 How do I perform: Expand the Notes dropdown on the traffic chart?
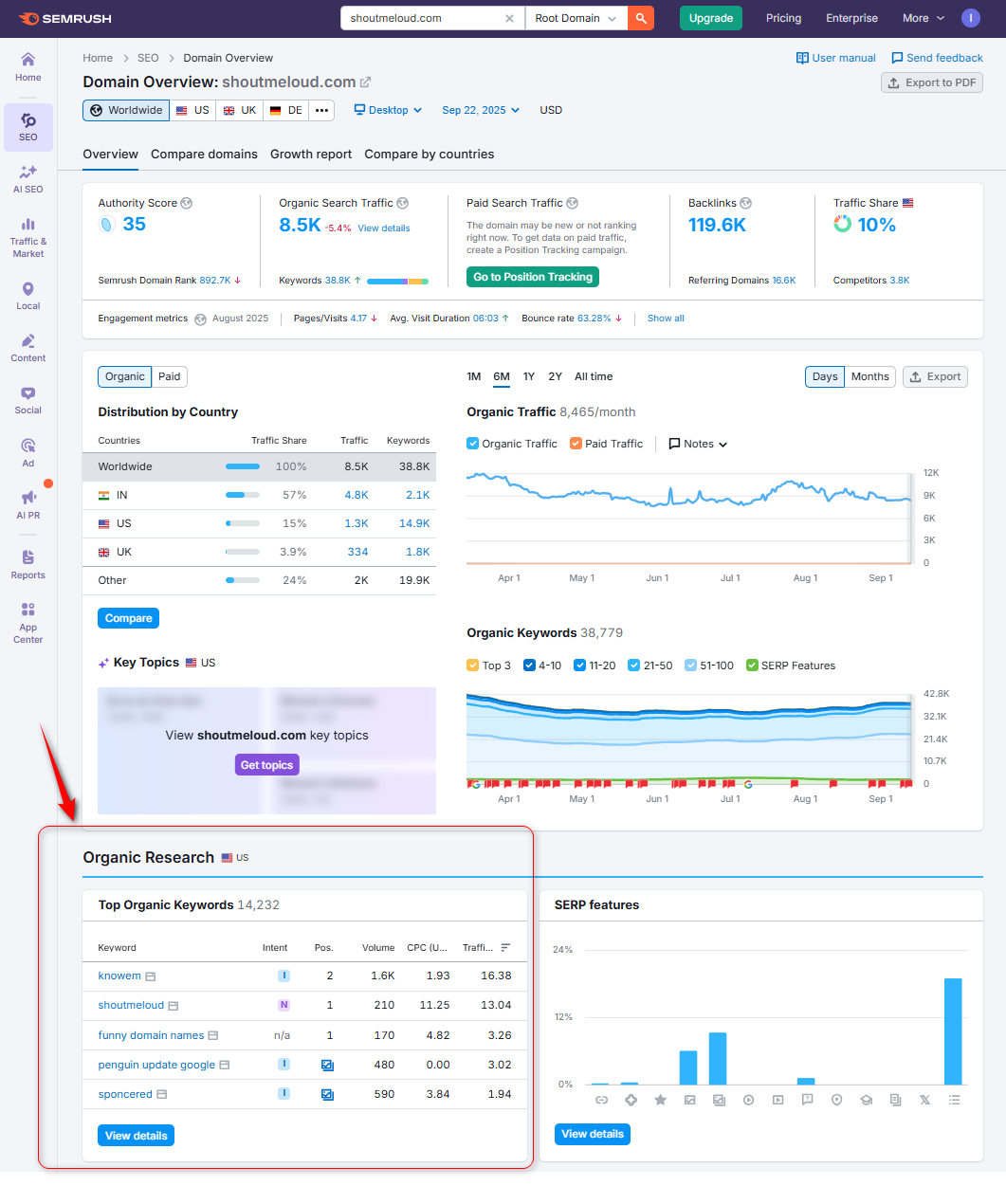(698, 444)
